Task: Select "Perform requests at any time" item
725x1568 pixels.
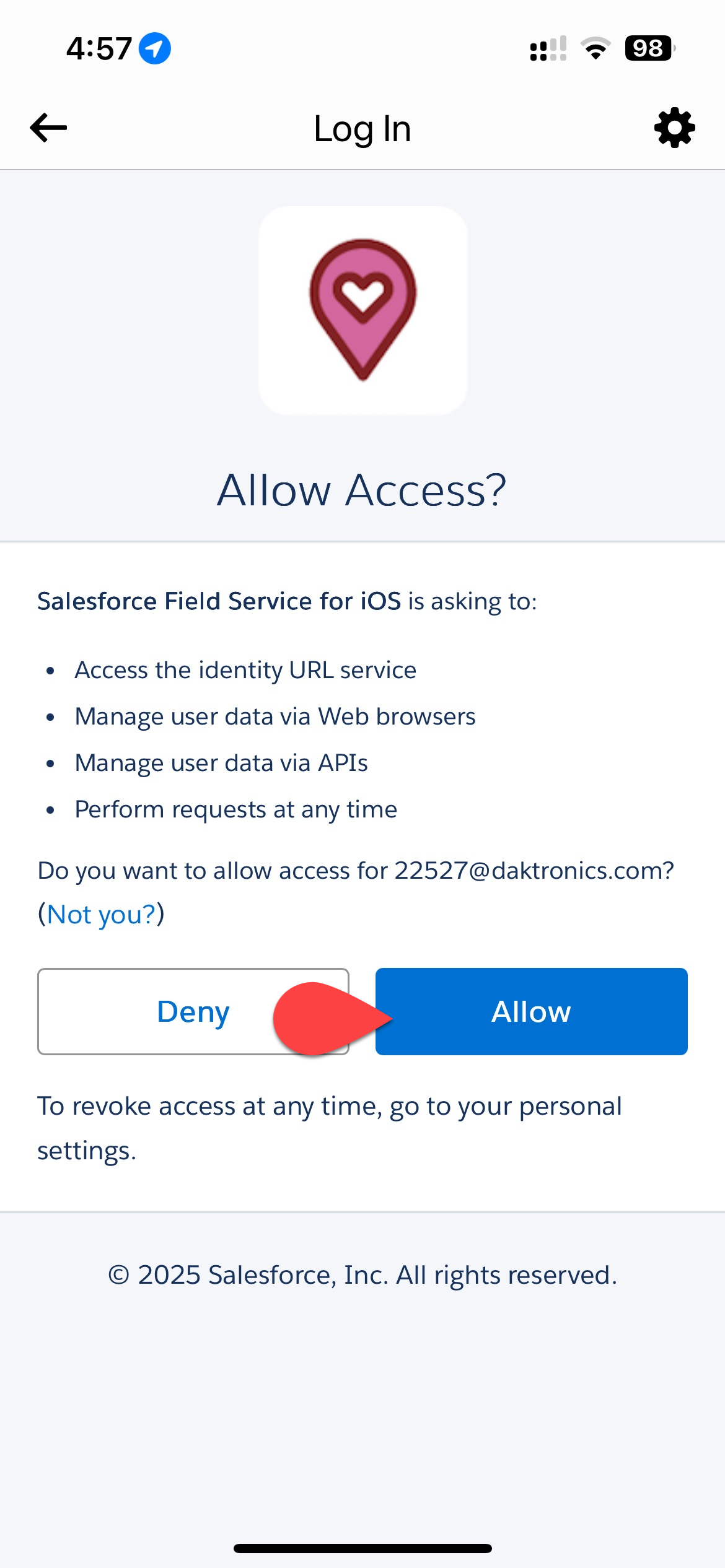Action: tap(235, 809)
